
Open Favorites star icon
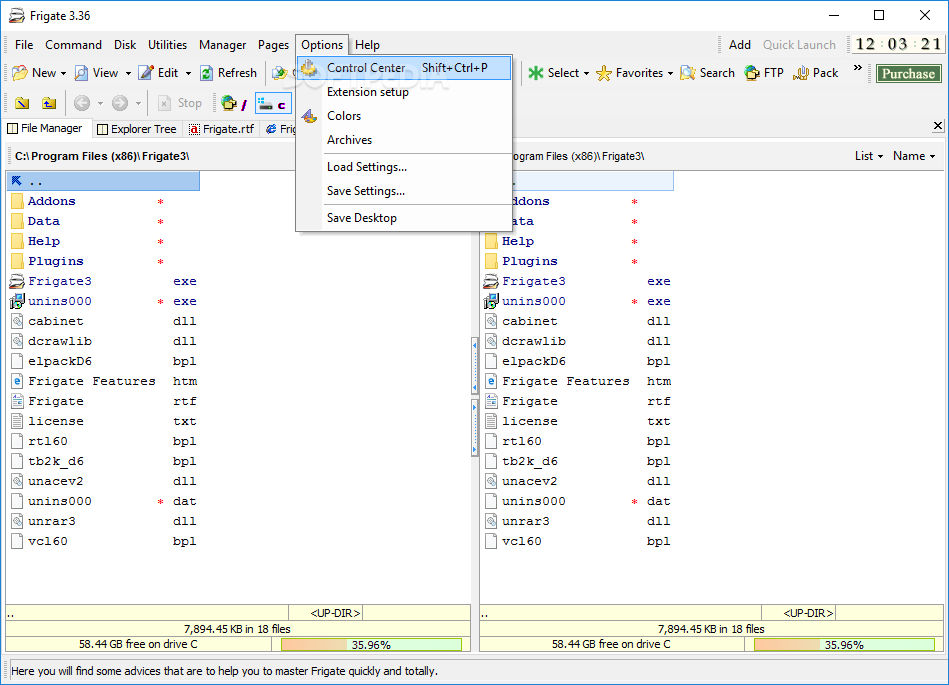[603, 73]
